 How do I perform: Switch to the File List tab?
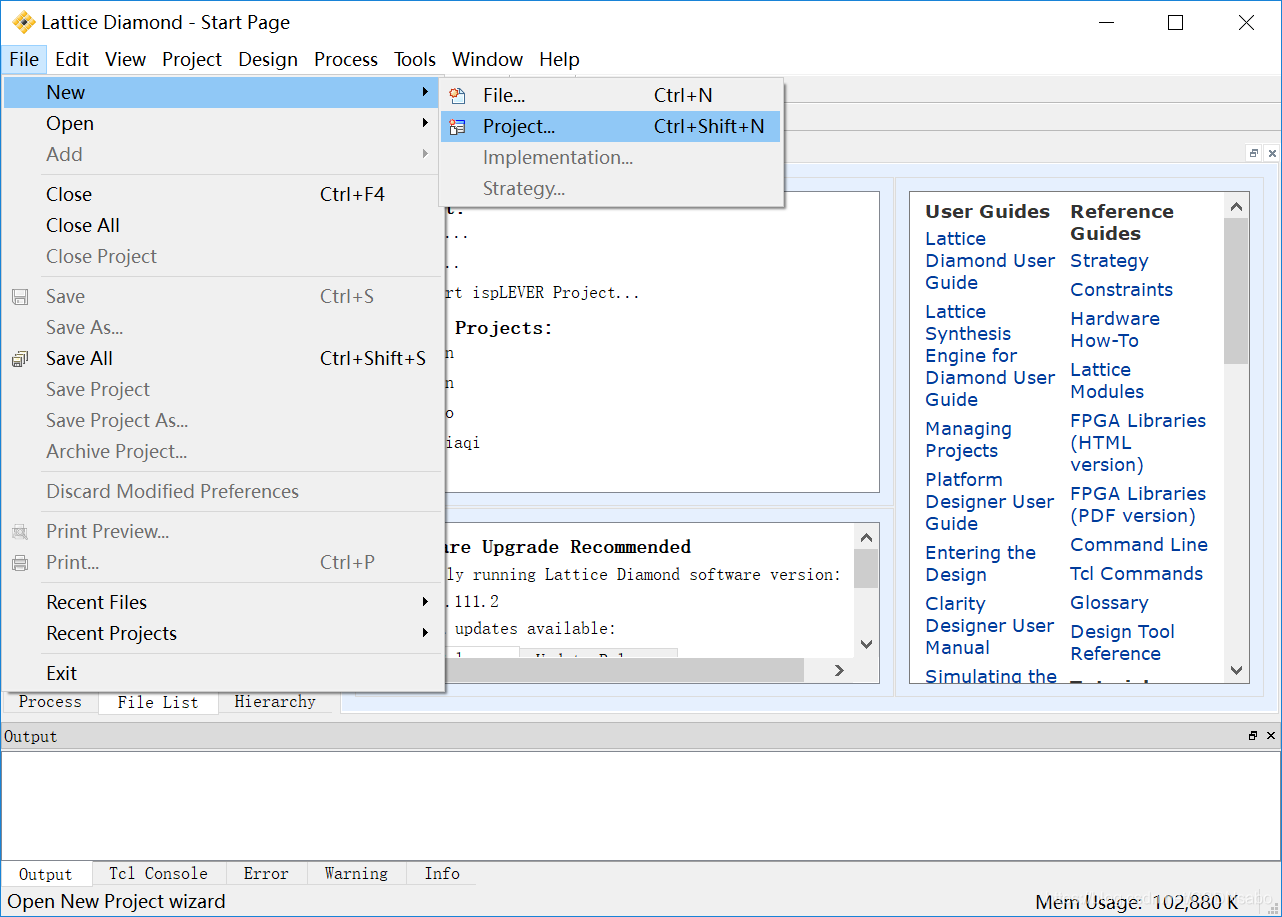click(158, 703)
